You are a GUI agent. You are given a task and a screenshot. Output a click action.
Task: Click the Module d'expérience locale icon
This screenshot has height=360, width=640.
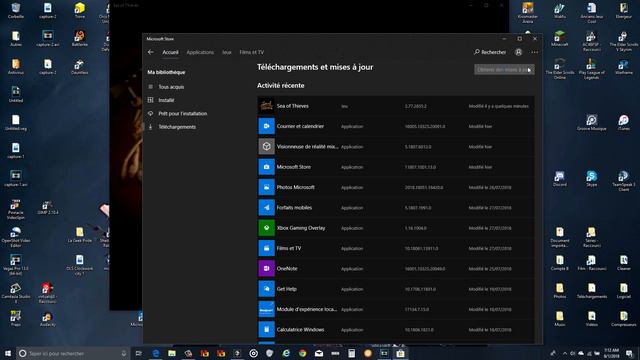[x=267, y=309]
